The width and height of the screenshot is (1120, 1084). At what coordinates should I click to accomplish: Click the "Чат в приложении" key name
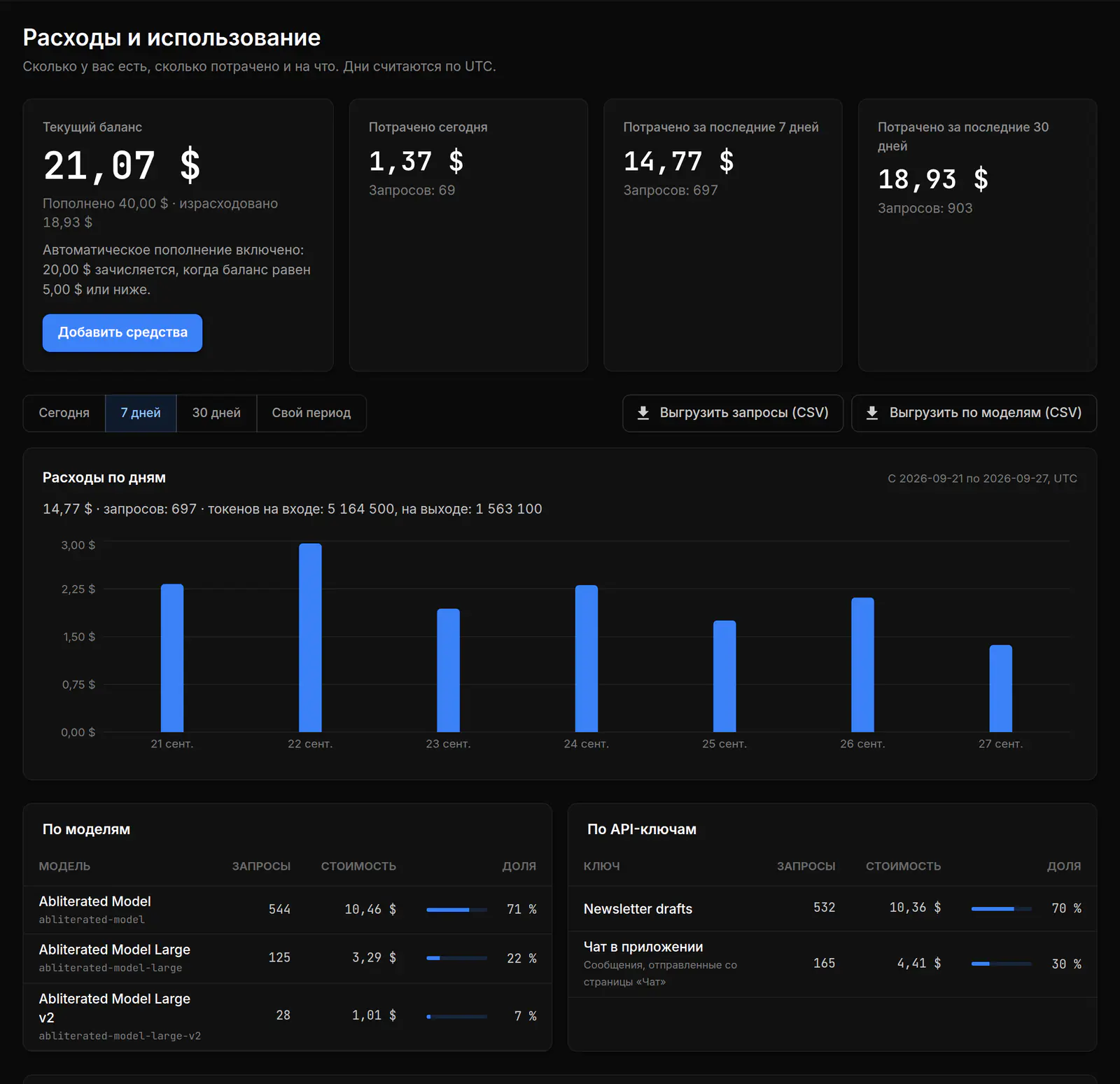tap(643, 947)
